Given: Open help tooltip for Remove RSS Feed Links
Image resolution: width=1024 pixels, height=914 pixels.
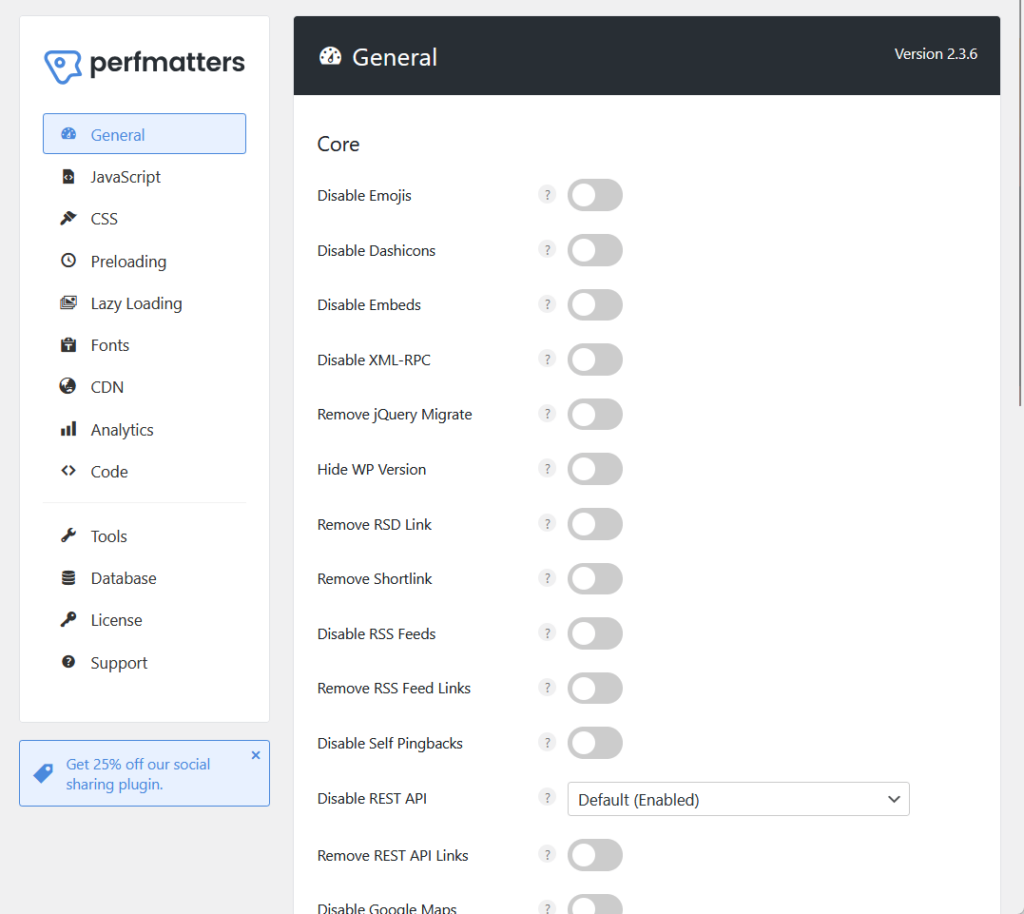Looking at the screenshot, I should [x=547, y=687].
